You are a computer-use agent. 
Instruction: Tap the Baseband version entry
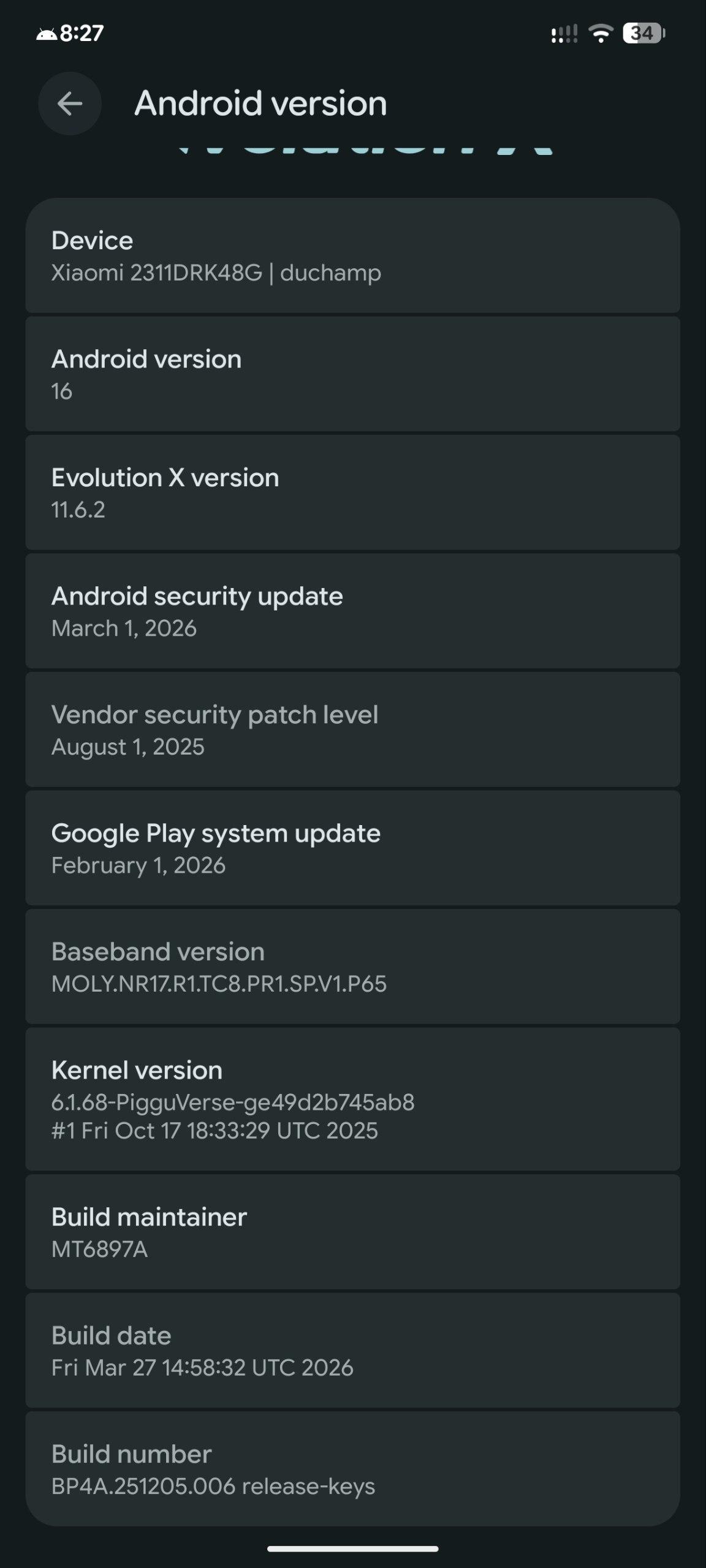click(352, 967)
